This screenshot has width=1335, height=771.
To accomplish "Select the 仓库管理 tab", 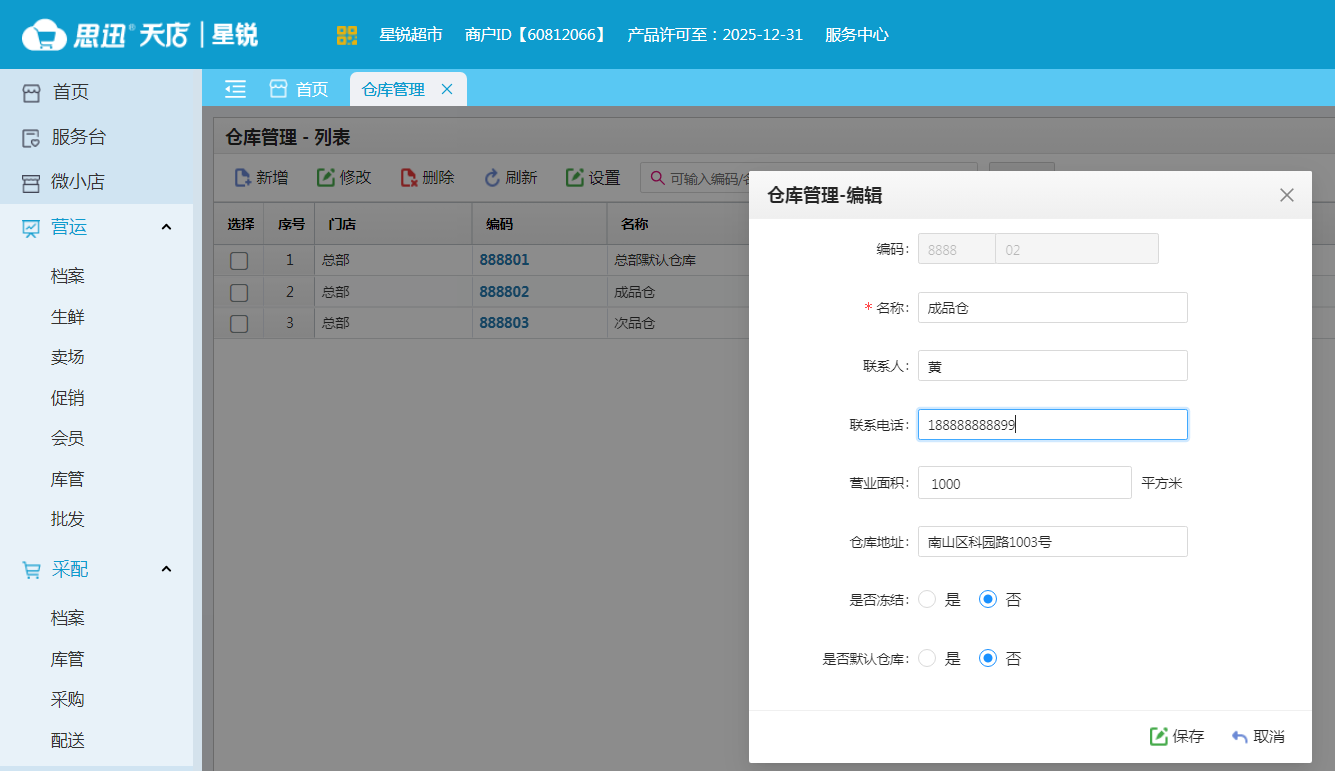I will (393, 89).
